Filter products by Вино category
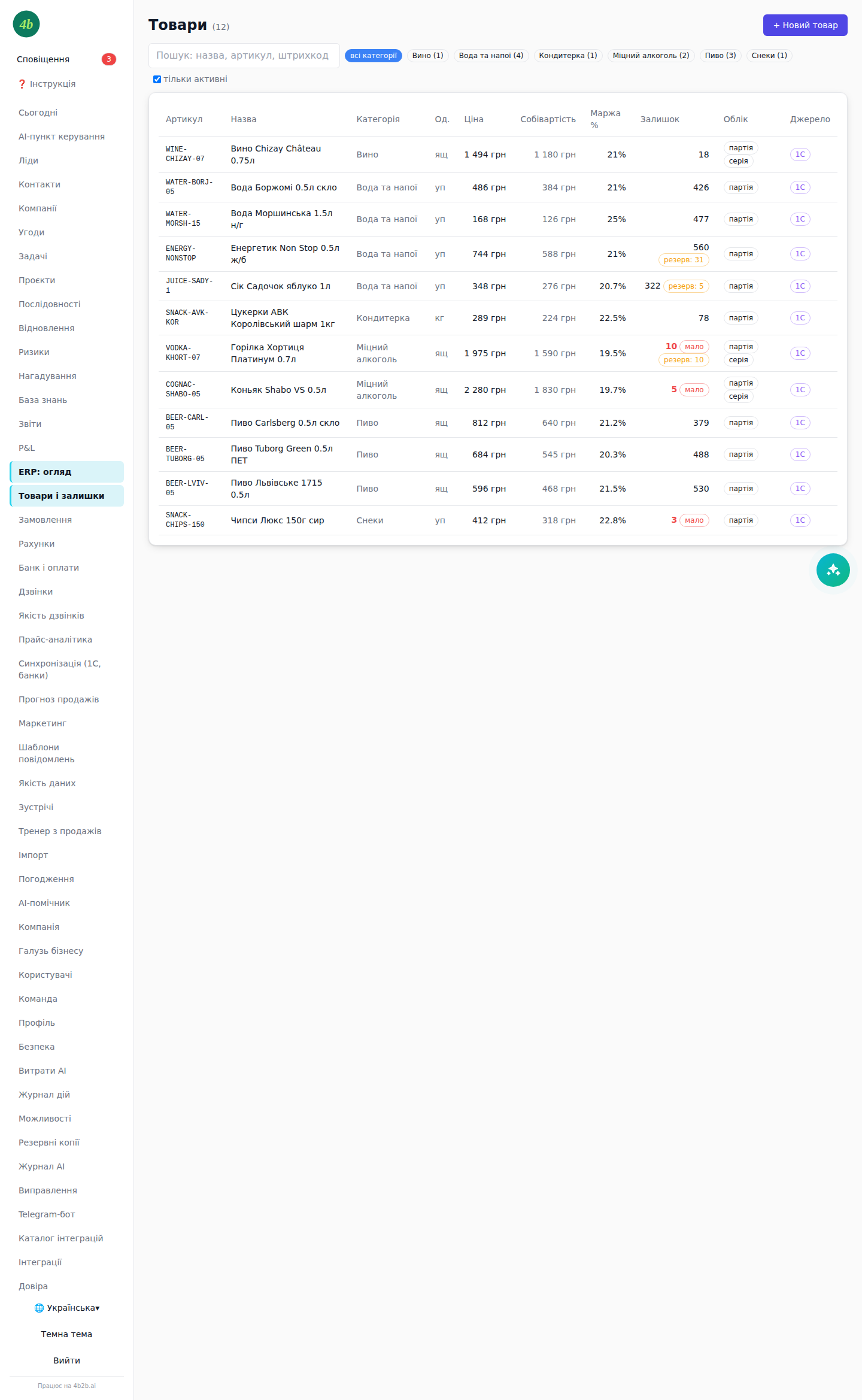The height and width of the screenshot is (1400, 862). click(427, 56)
